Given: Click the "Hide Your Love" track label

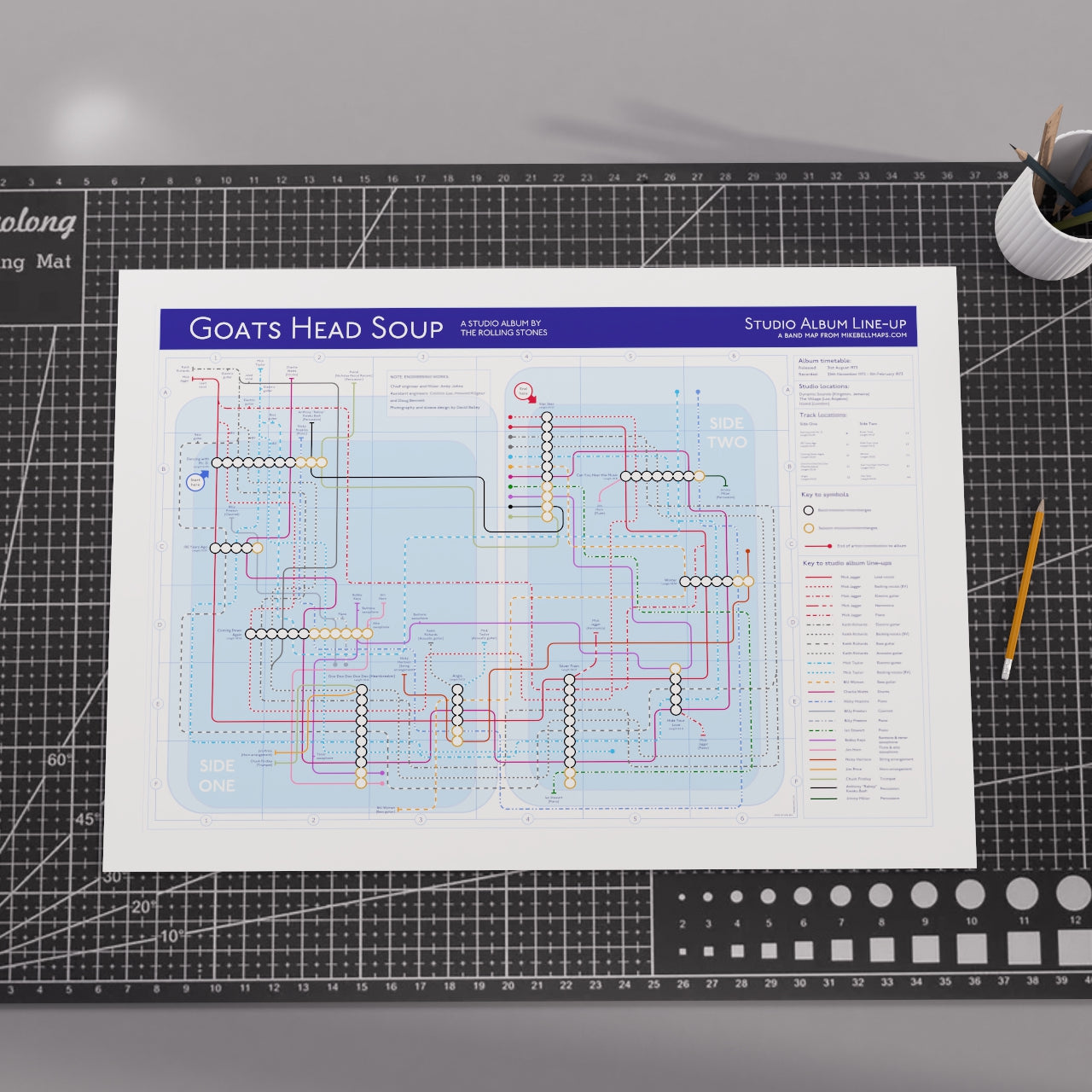Looking at the screenshot, I should 676,722.
